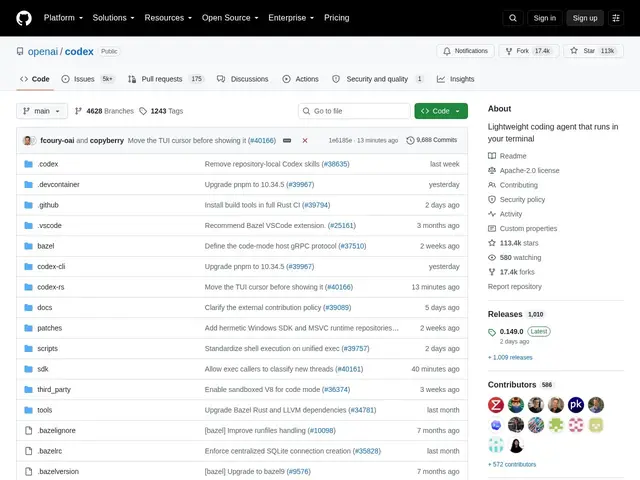The image size is (640, 480).
Task: Open the sdk folder
Action: point(43,369)
